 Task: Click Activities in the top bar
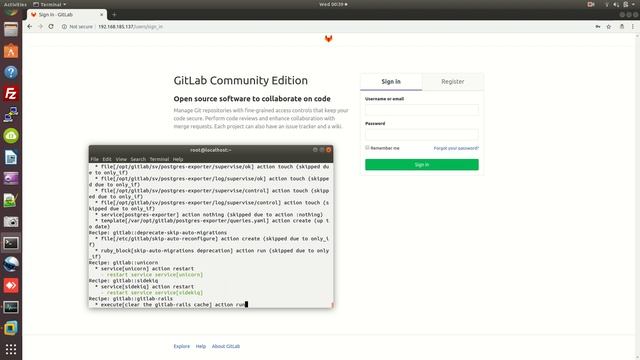[x=15, y=4]
